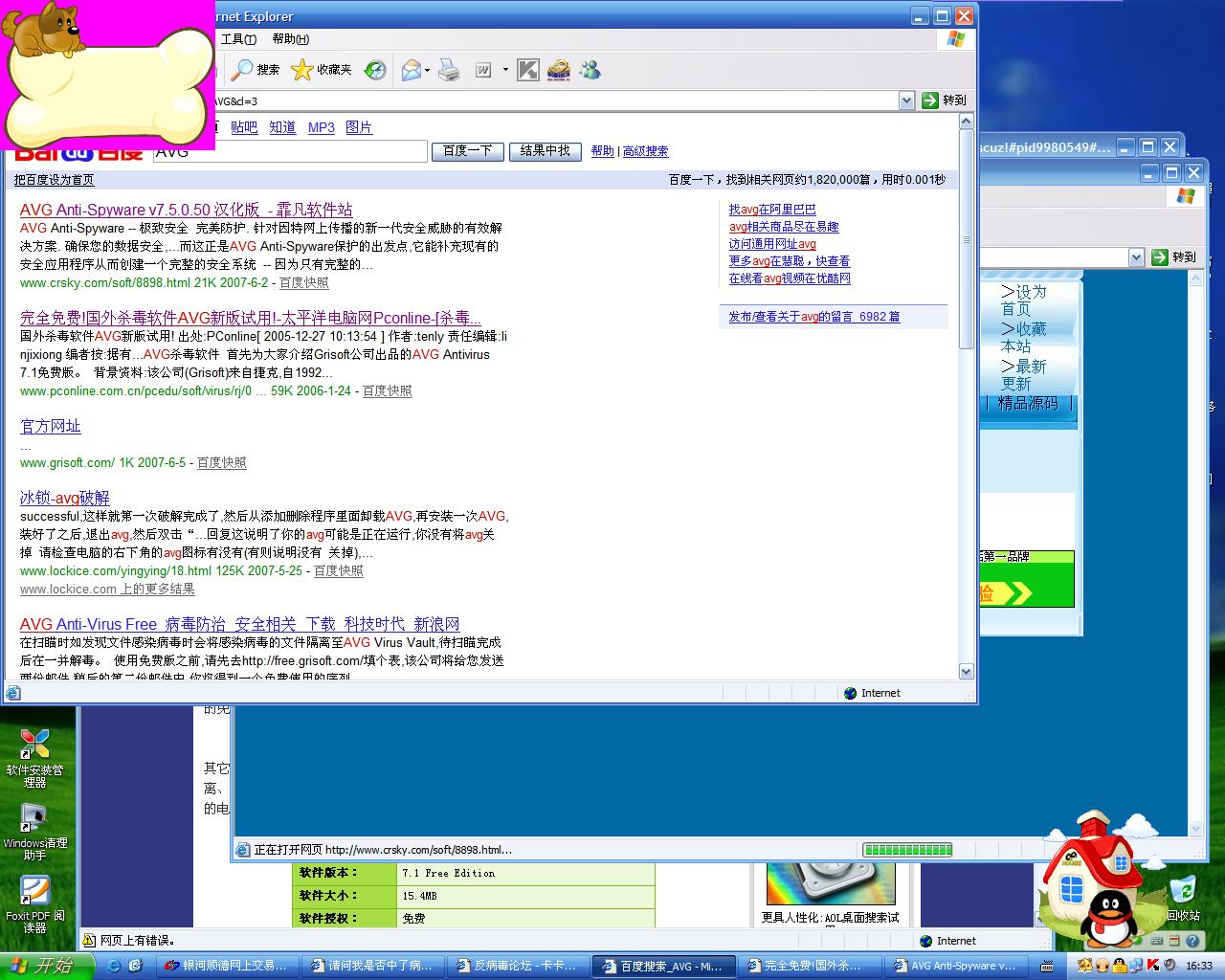1225x980 pixels.
Task: Switch to the 图片 tab on Baidu
Action: coord(359,127)
